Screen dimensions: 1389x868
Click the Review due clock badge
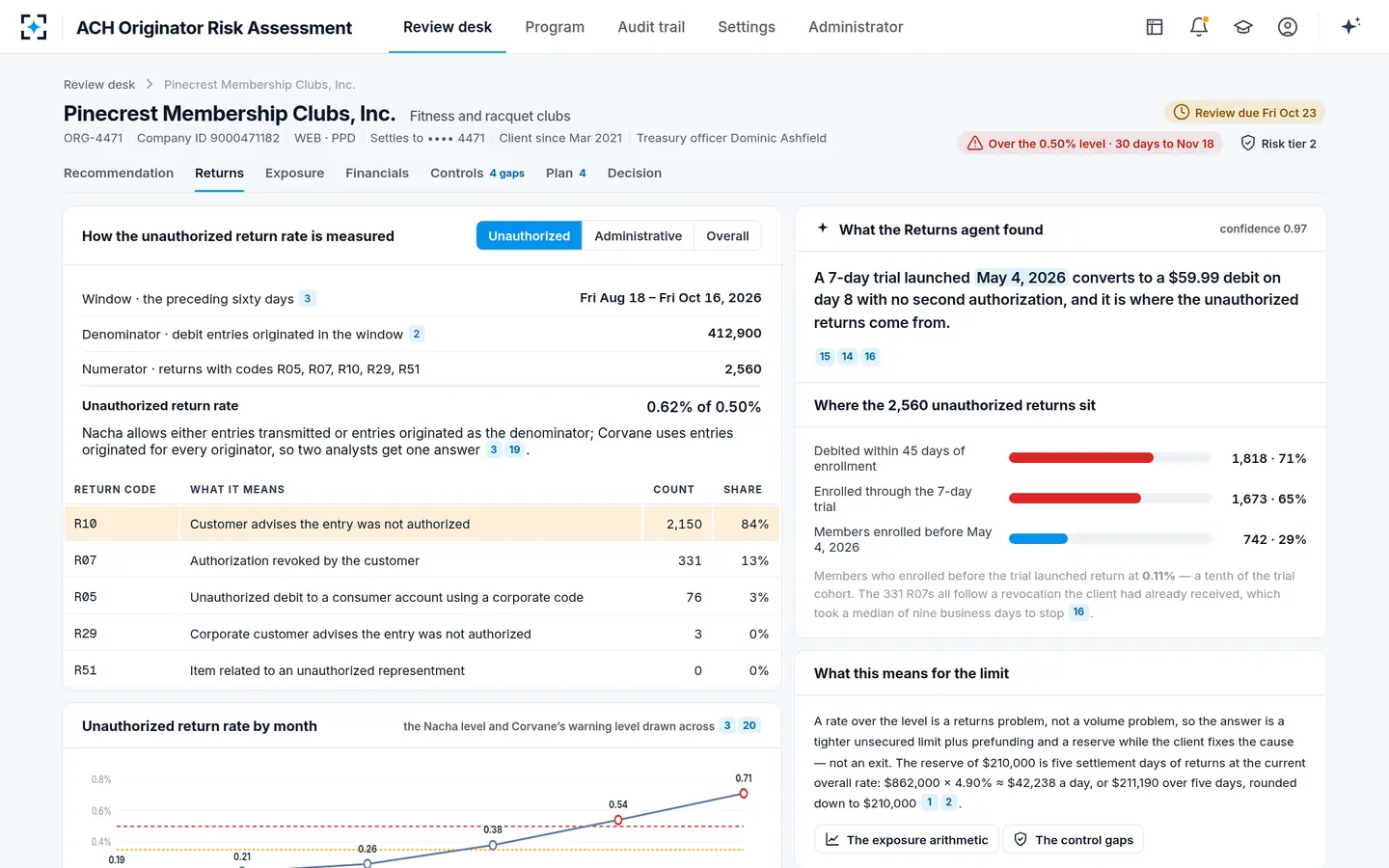(x=1244, y=113)
